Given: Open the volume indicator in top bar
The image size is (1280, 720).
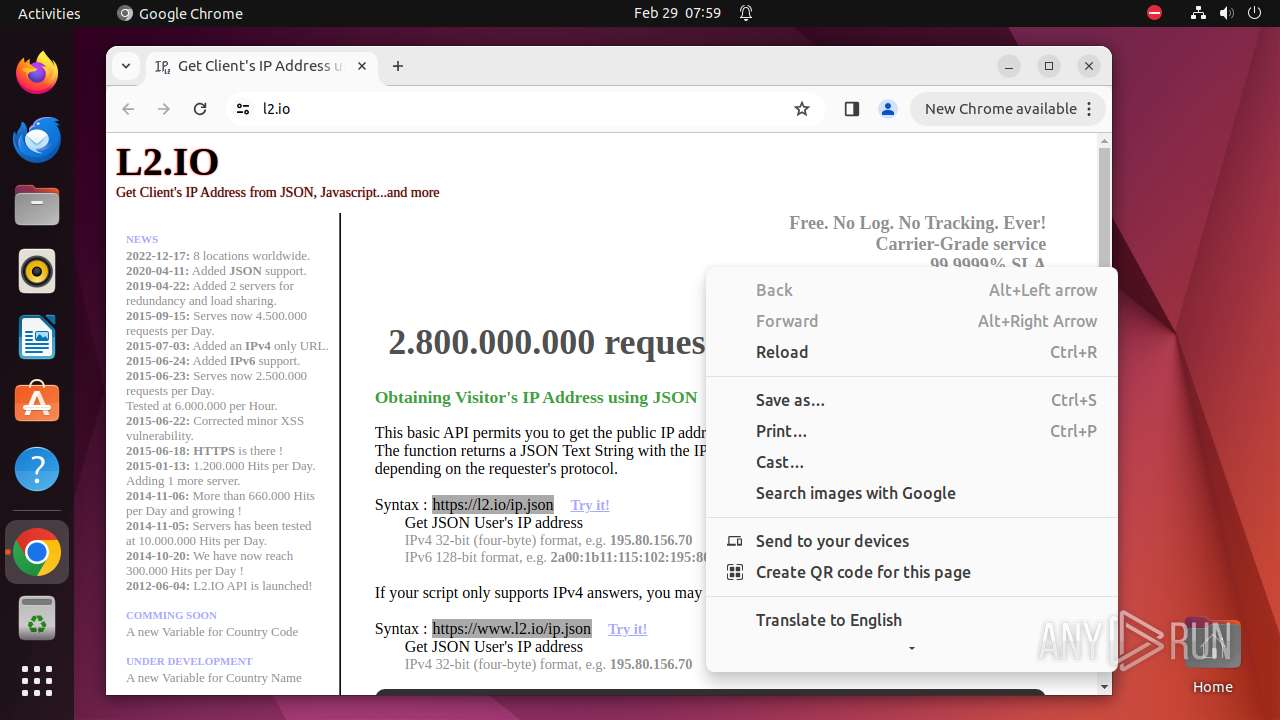Looking at the screenshot, I should pyautogui.click(x=1227, y=13).
